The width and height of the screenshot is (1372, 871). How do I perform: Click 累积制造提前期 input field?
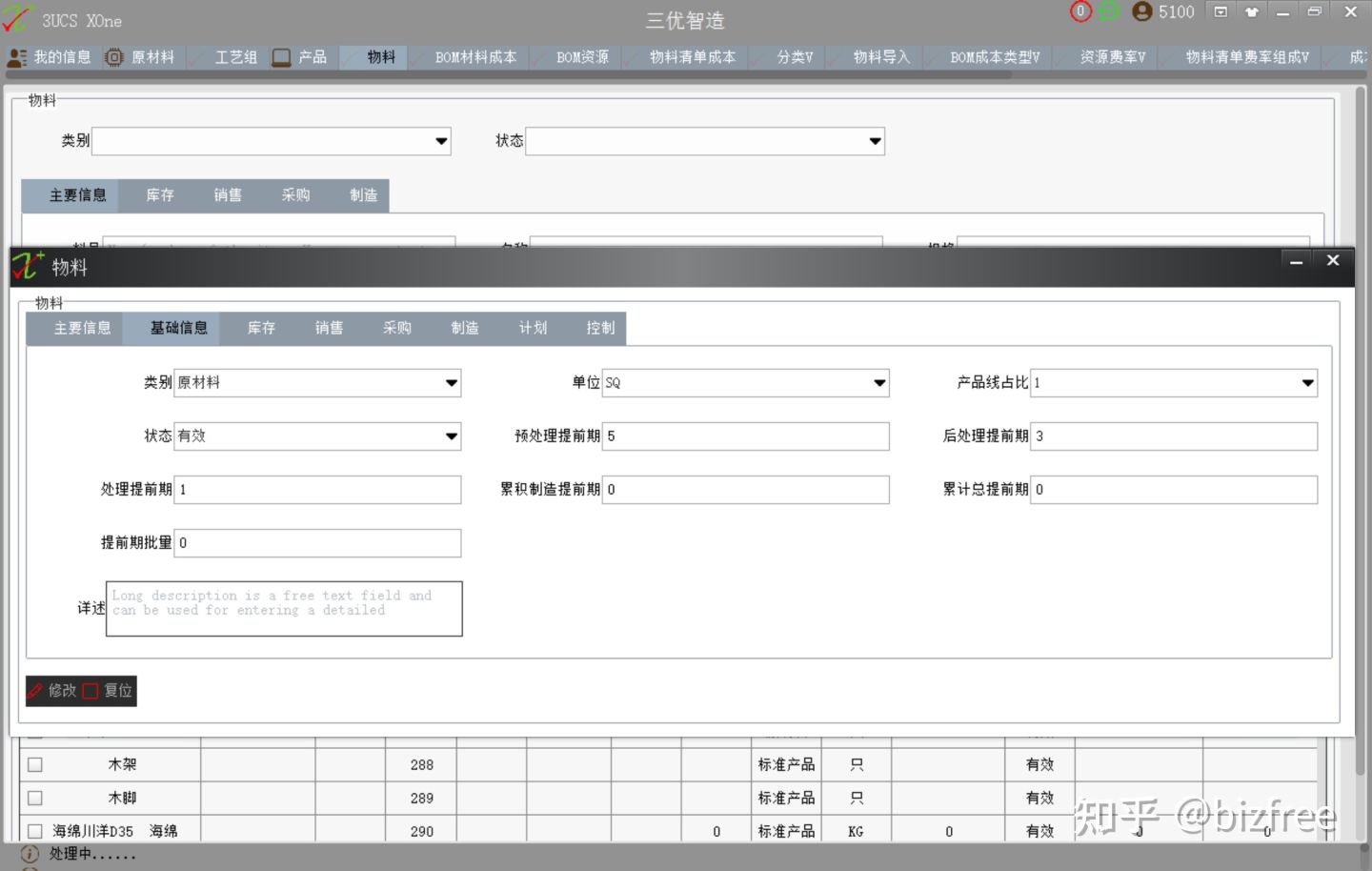[746, 490]
